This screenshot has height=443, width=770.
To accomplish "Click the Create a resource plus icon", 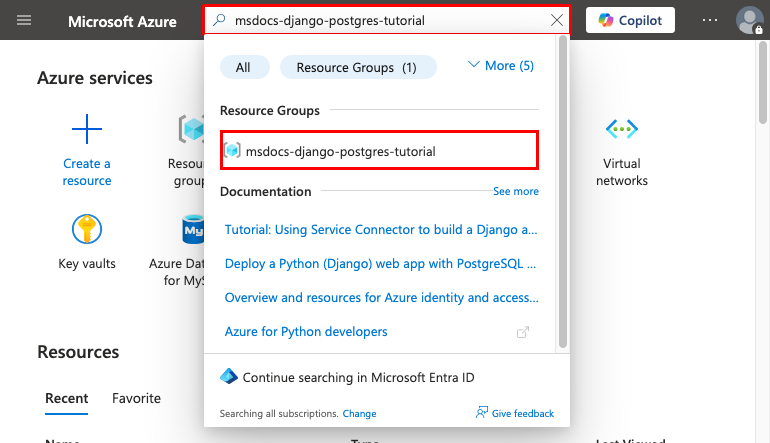I will (87, 129).
